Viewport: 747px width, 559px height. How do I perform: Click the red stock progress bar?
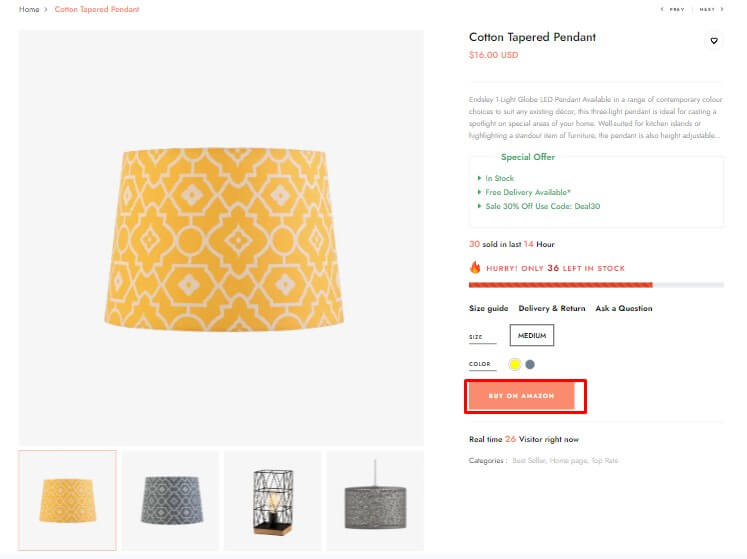[560, 285]
